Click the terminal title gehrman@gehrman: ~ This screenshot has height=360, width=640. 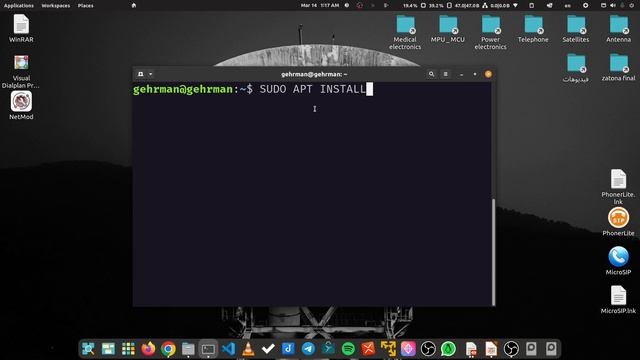point(314,74)
